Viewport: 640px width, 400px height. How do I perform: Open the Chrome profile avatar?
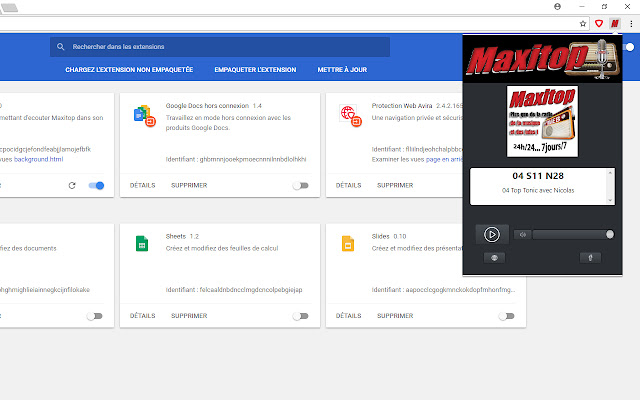tap(557, 7)
